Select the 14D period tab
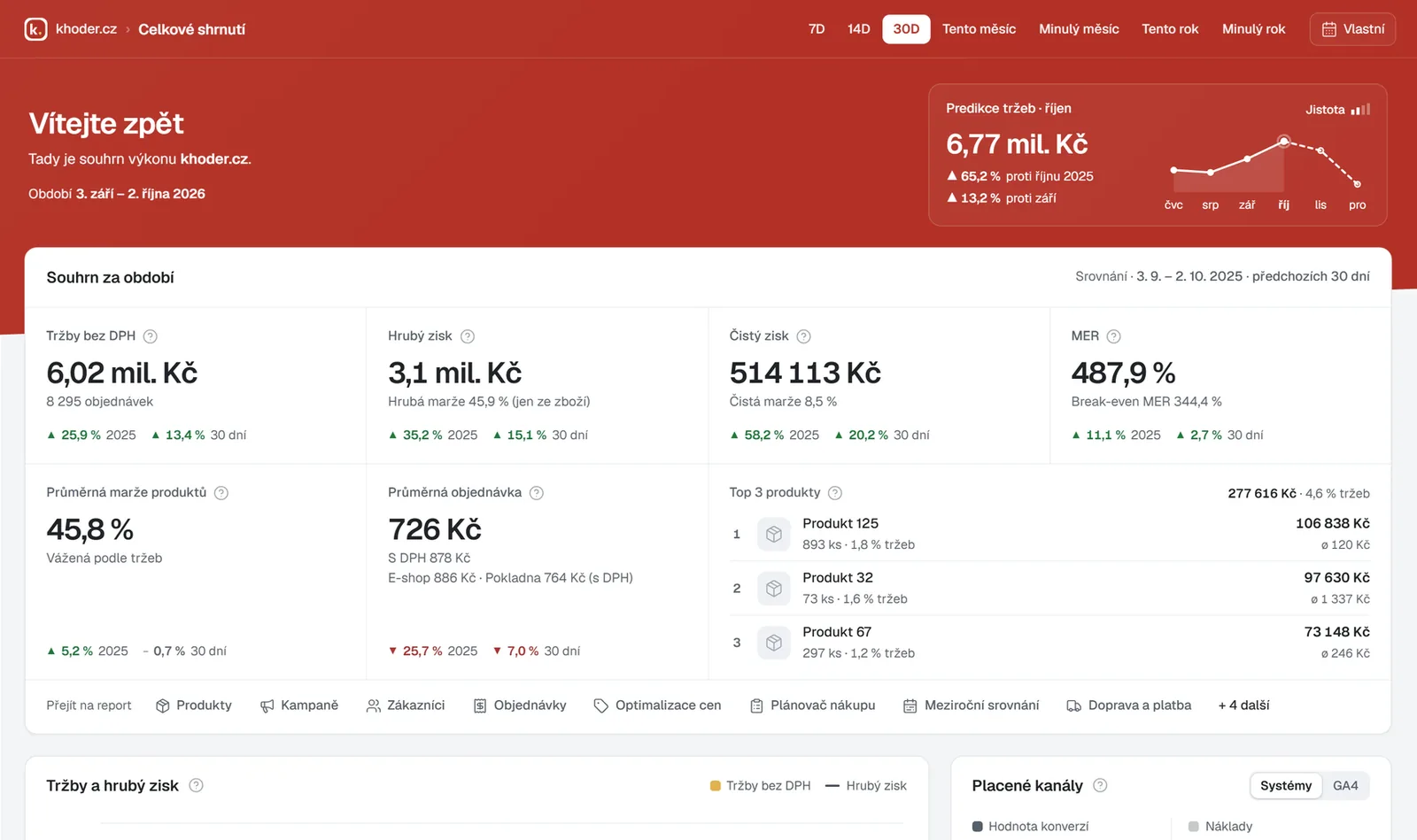 pos(858,29)
